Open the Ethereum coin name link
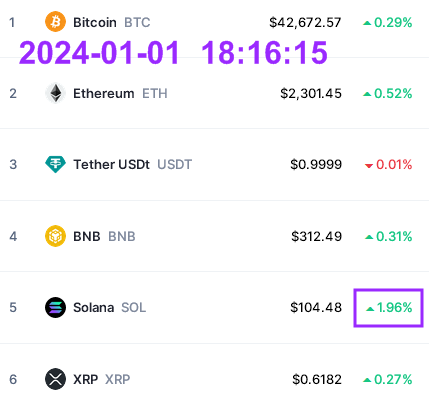This screenshot has height=401, width=429. pyautogui.click(x=104, y=94)
